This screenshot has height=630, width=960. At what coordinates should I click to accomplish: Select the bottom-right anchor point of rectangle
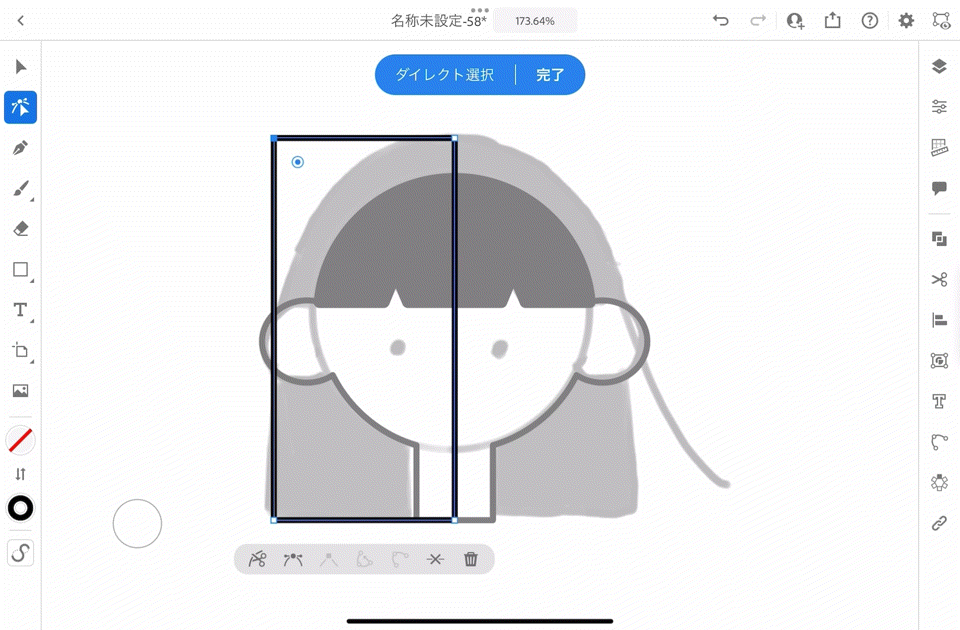tap(454, 520)
